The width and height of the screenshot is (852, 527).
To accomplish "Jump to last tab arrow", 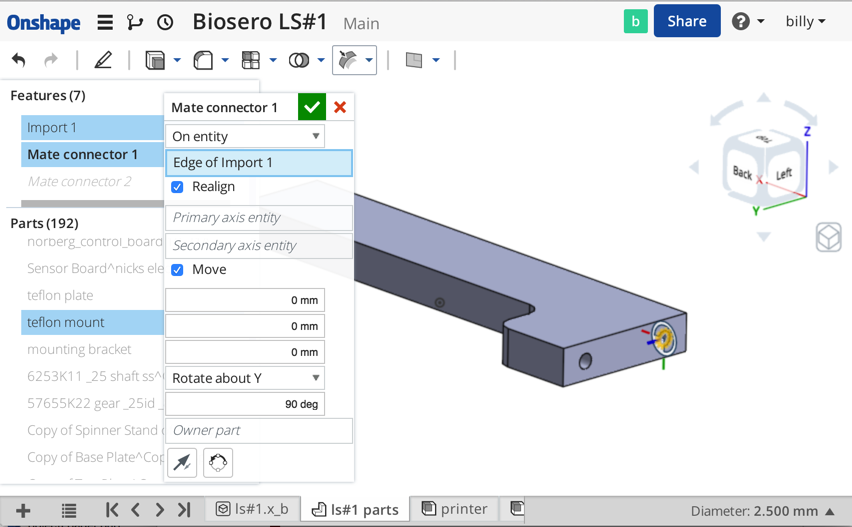I will (x=184, y=510).
